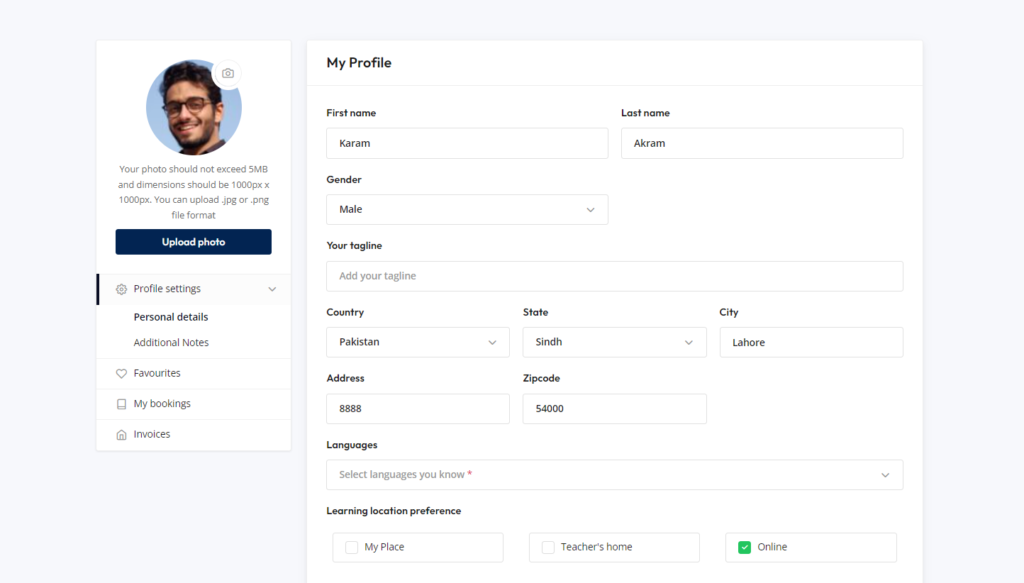Click the City field containing Lahore

811,342
